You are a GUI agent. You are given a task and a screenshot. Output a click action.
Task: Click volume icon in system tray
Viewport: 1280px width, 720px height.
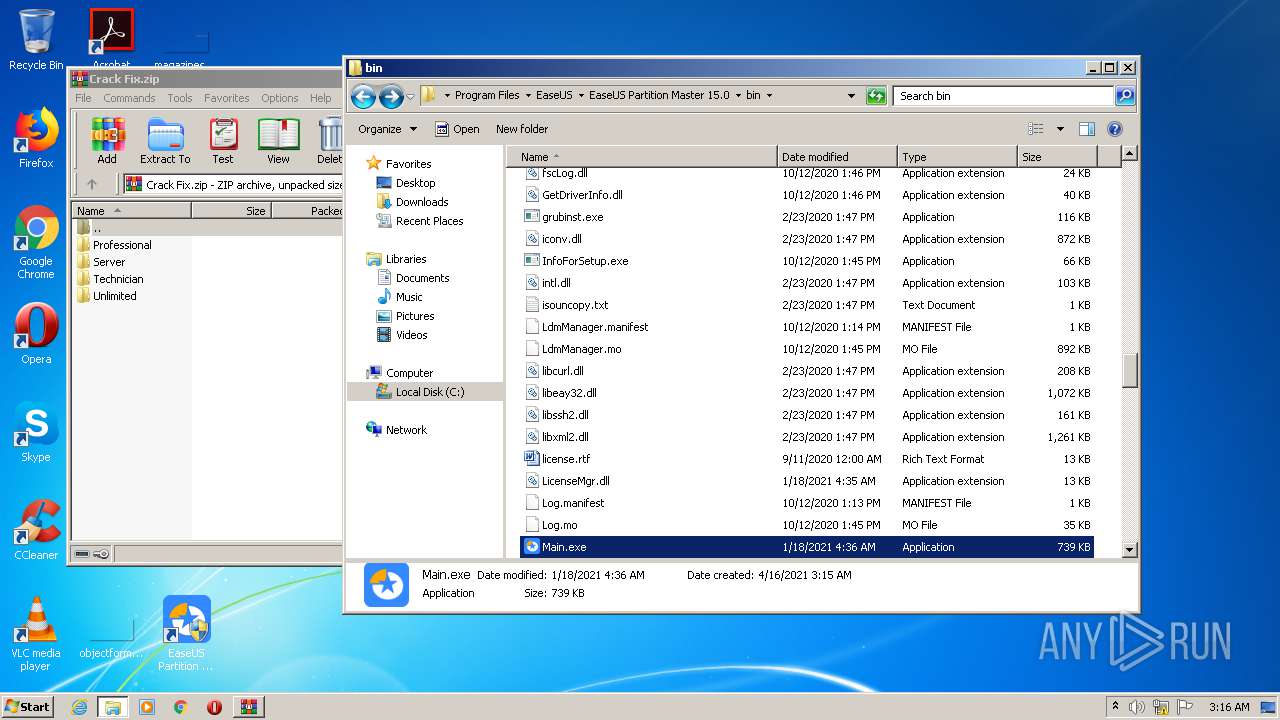pos(1137,707)
